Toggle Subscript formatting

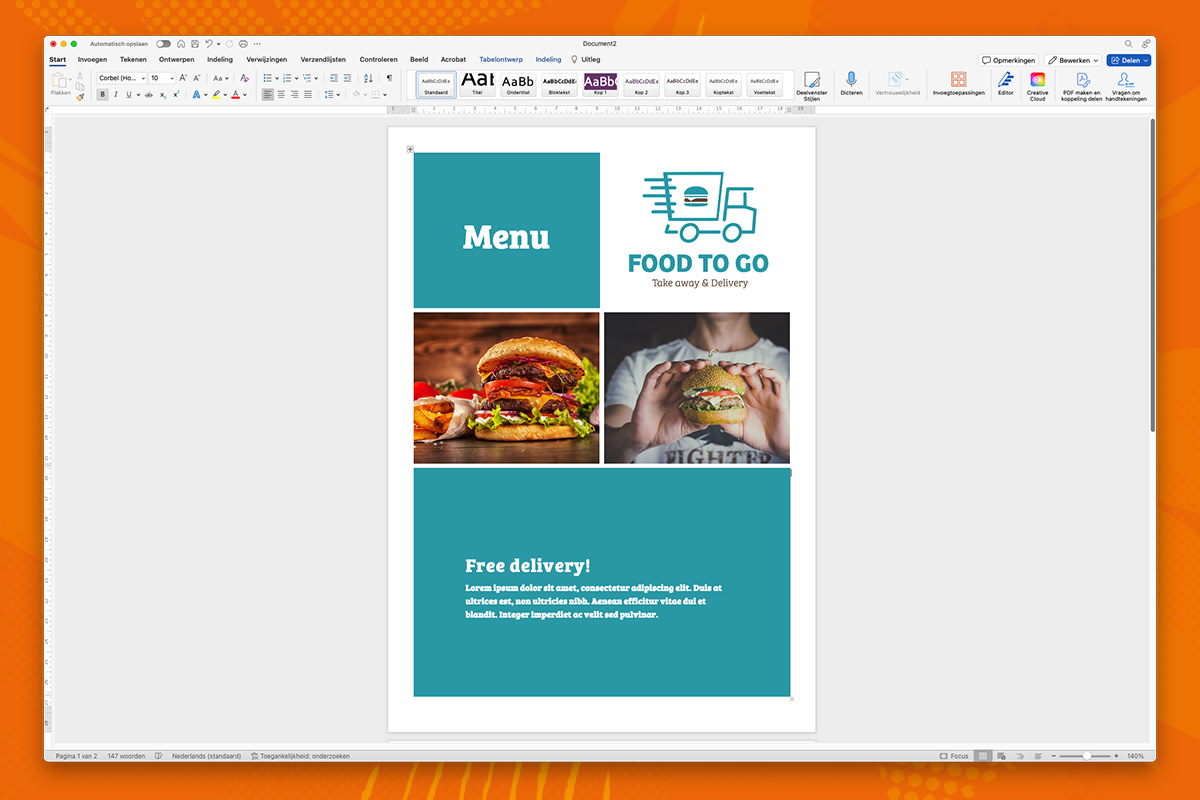pos(163,95)
